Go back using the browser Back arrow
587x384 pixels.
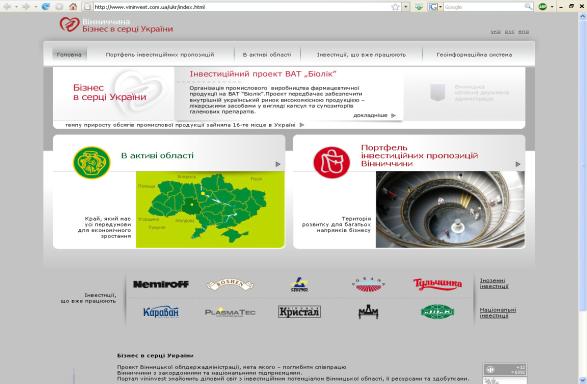point(7,7)
